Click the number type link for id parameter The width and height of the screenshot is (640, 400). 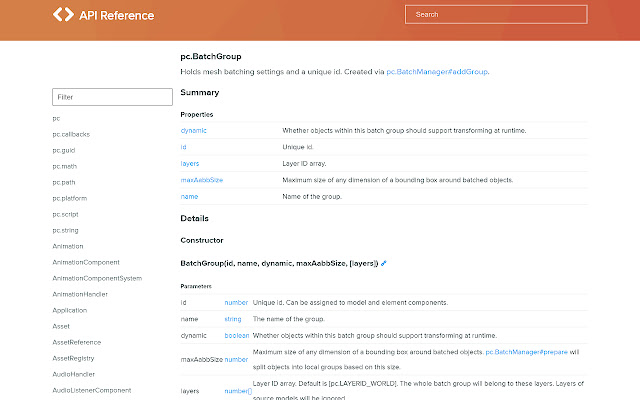click(x=236, y=302)
